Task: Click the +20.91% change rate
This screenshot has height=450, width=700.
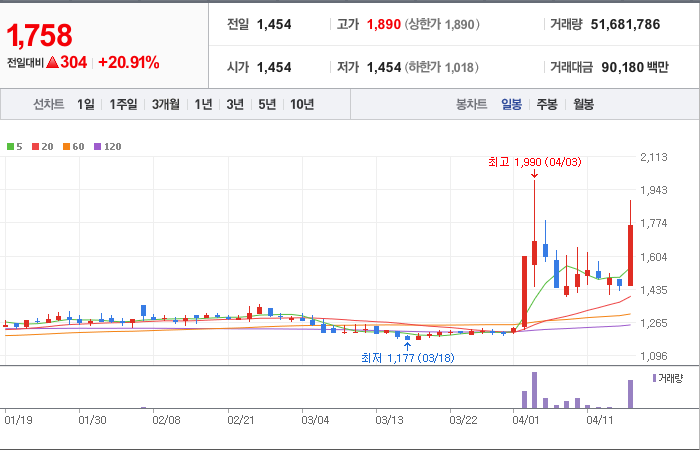Action: tap(129, 62)
